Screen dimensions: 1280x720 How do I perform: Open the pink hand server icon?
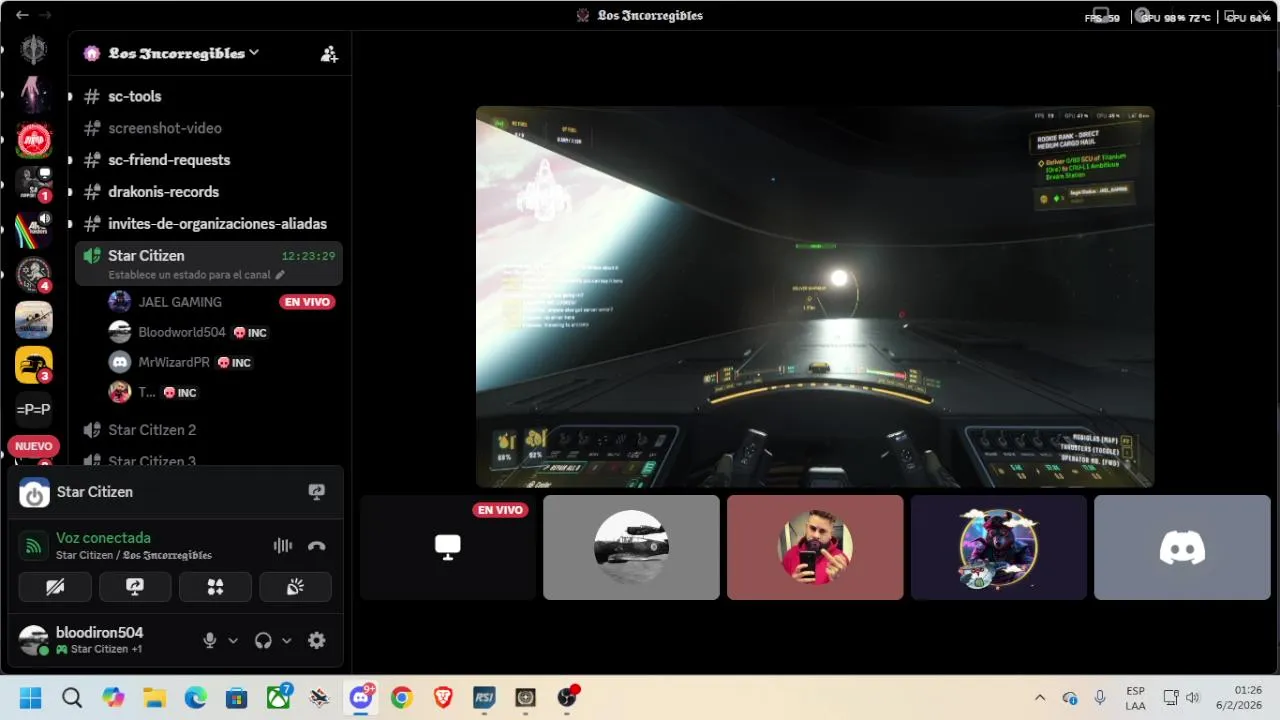34,95
